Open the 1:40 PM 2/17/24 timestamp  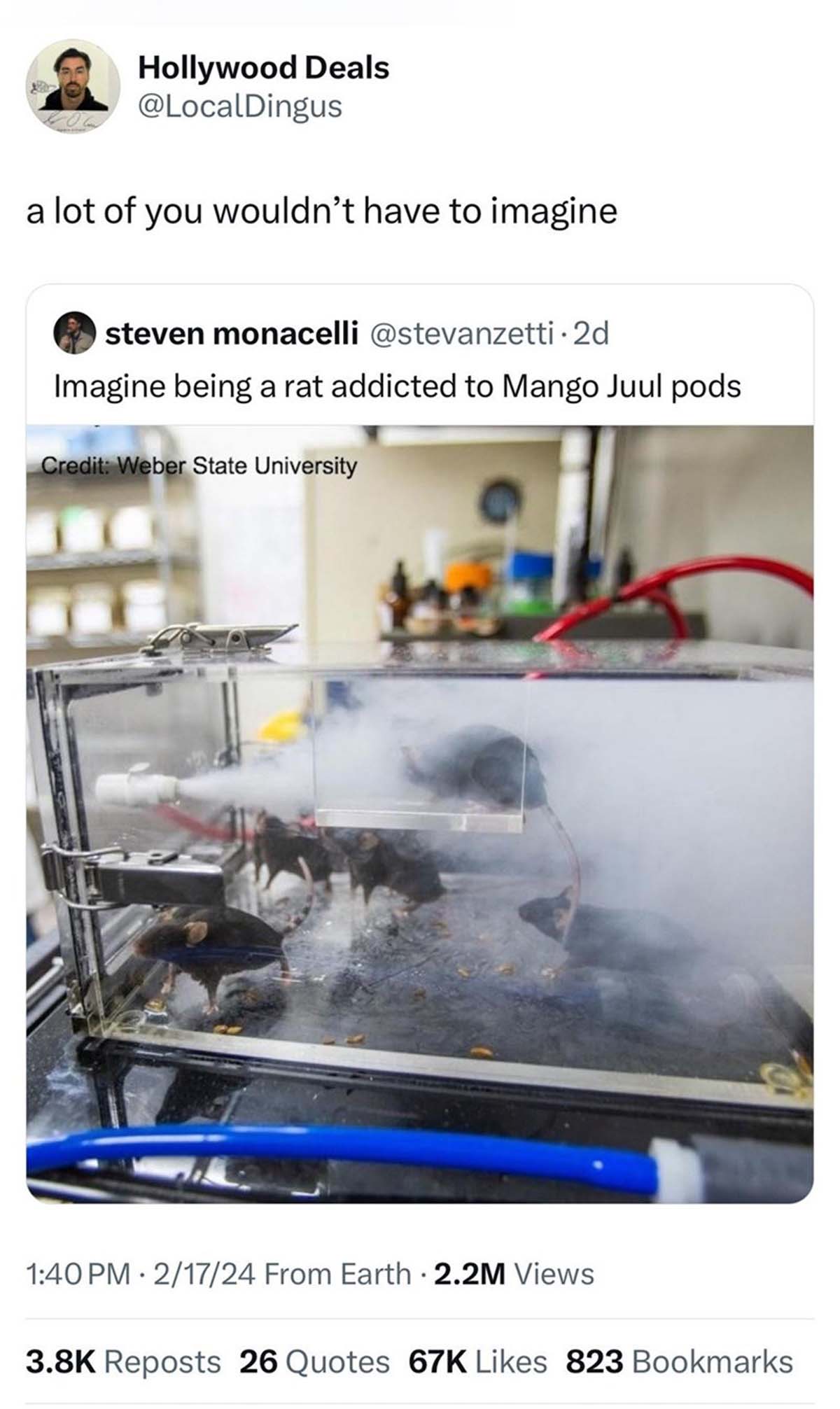pyautogui.click(x=141, y=1275)
